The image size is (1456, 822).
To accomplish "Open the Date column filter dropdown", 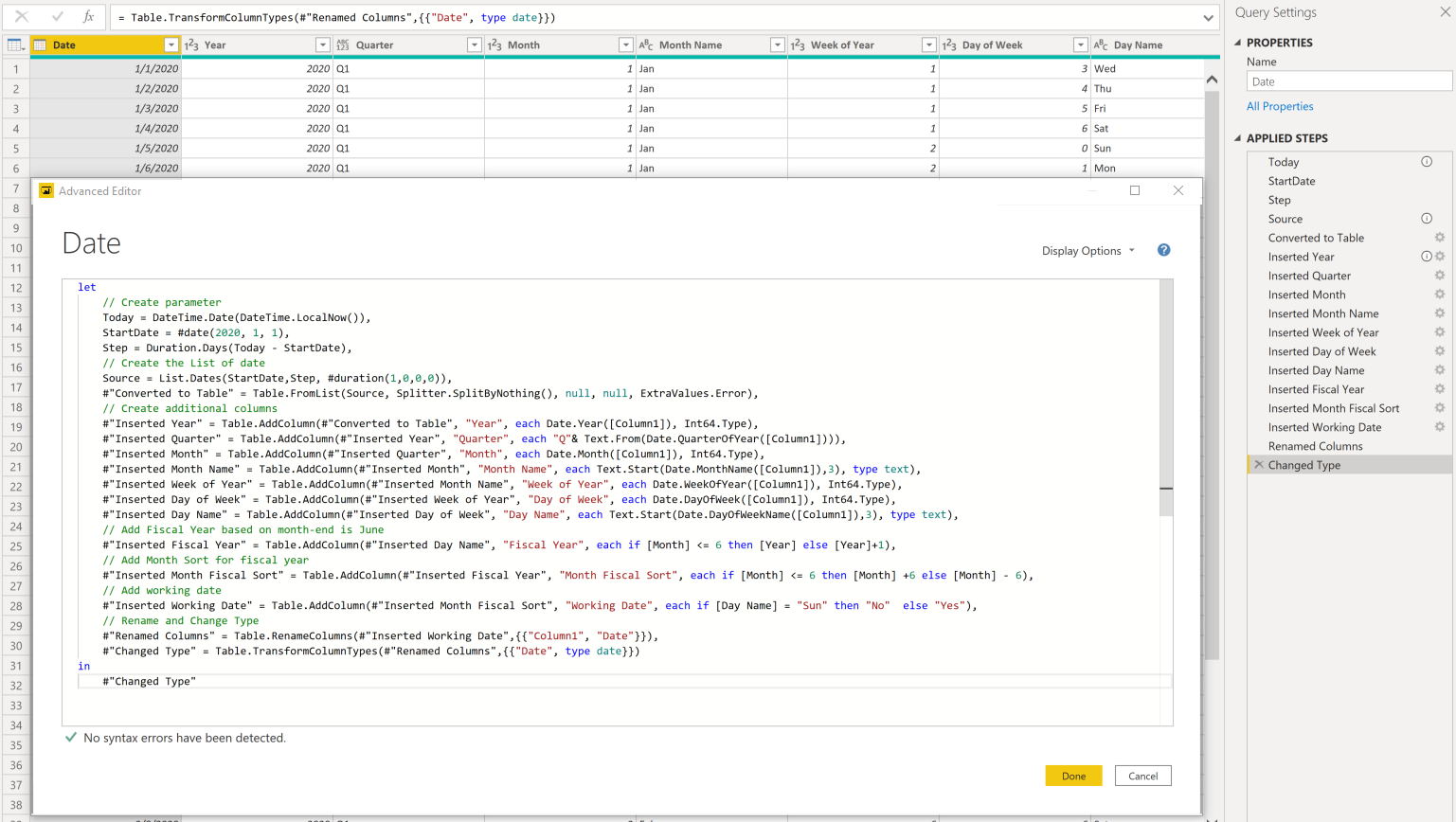I will [x=171, y=45].
